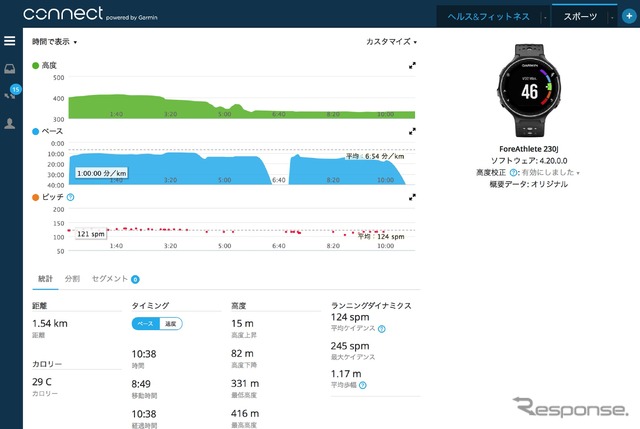Switch to ヘルス&フィットネス tab
This screenshot has width=640, height=429.
[x=489, y=17]
